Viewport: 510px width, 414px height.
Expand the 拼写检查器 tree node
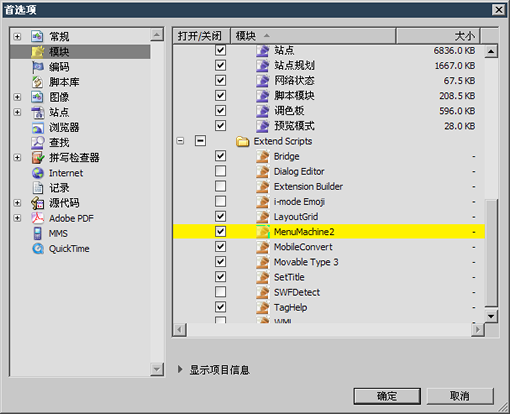tap(17, 158)
